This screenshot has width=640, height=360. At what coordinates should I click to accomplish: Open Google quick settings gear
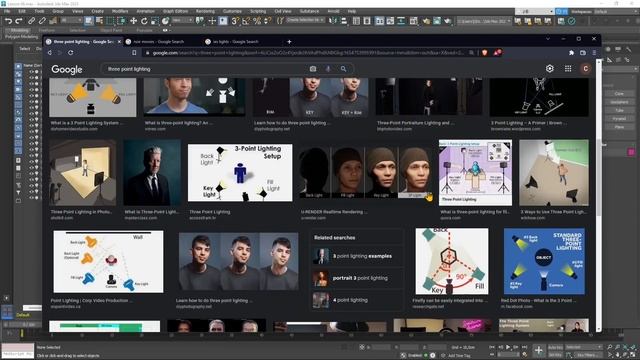(x=550, y=69)
